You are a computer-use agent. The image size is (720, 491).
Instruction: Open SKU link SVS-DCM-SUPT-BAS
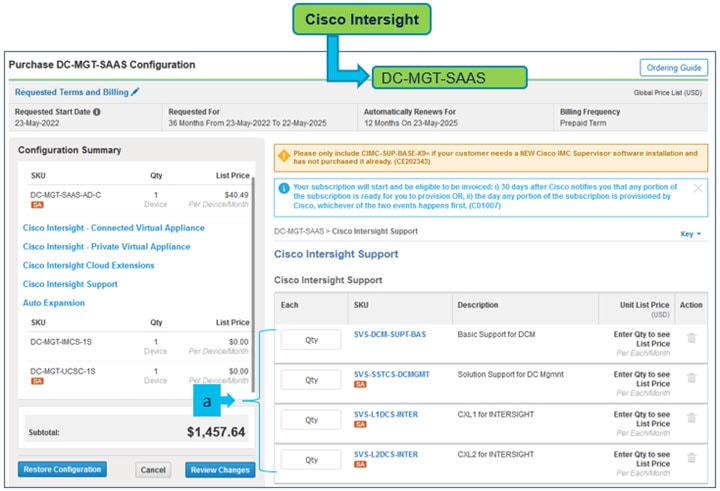[x=390, y=334]
